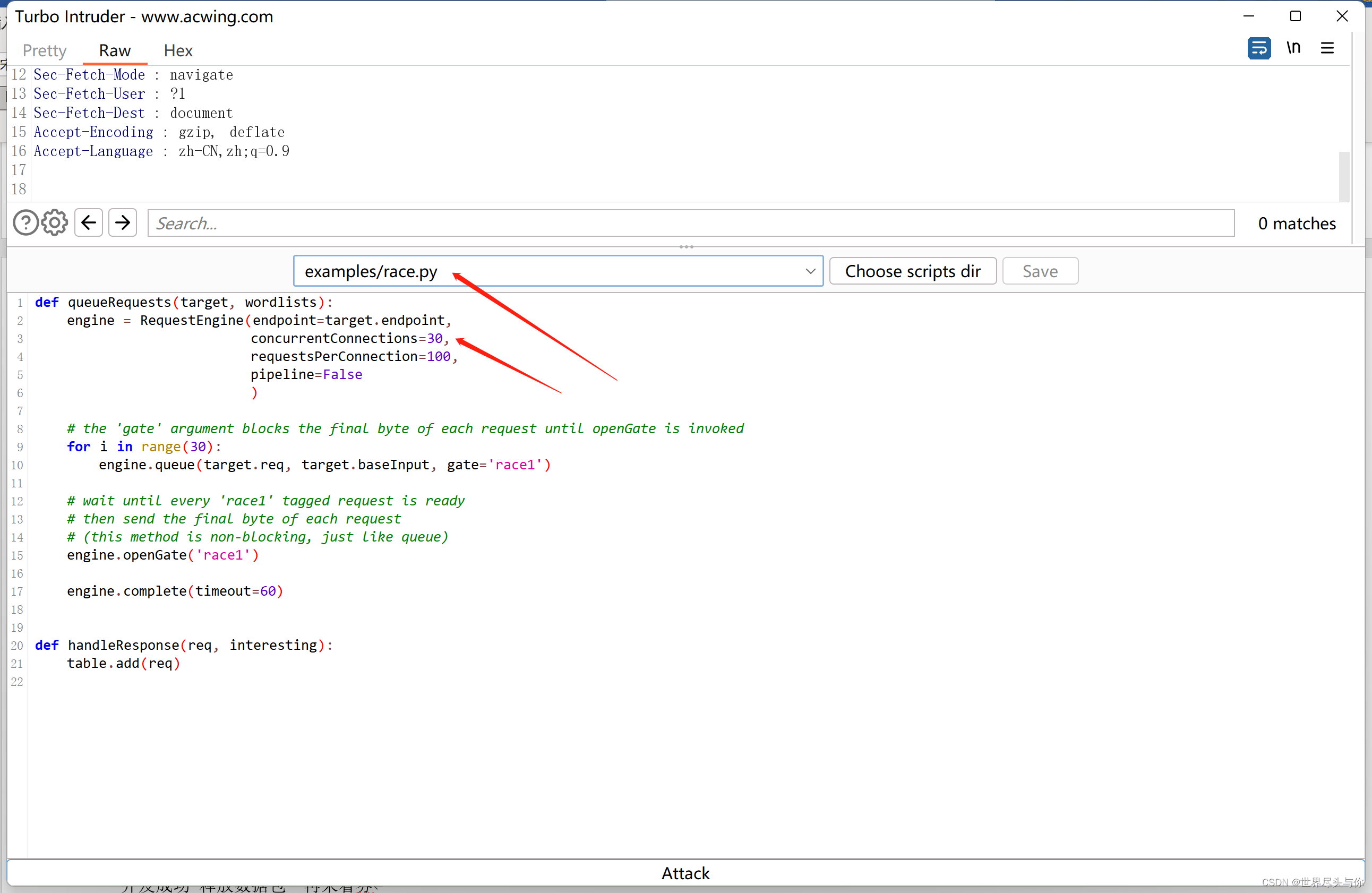Screen dimensions: 1372x893
Task: Click the Save button
Action: pyautogui.click(x=1040, y=271)
